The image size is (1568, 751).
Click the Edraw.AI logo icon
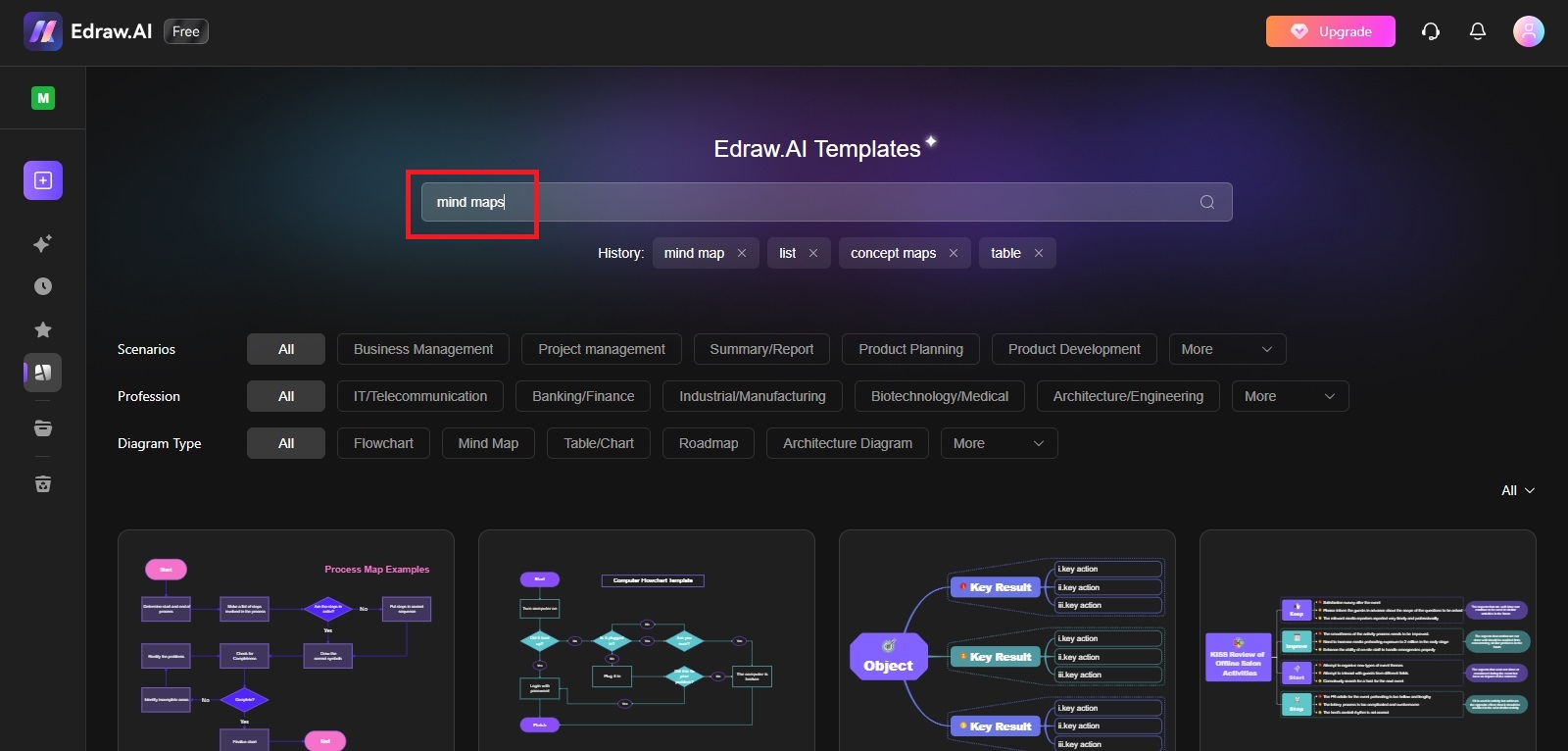[x=43, y=31]
